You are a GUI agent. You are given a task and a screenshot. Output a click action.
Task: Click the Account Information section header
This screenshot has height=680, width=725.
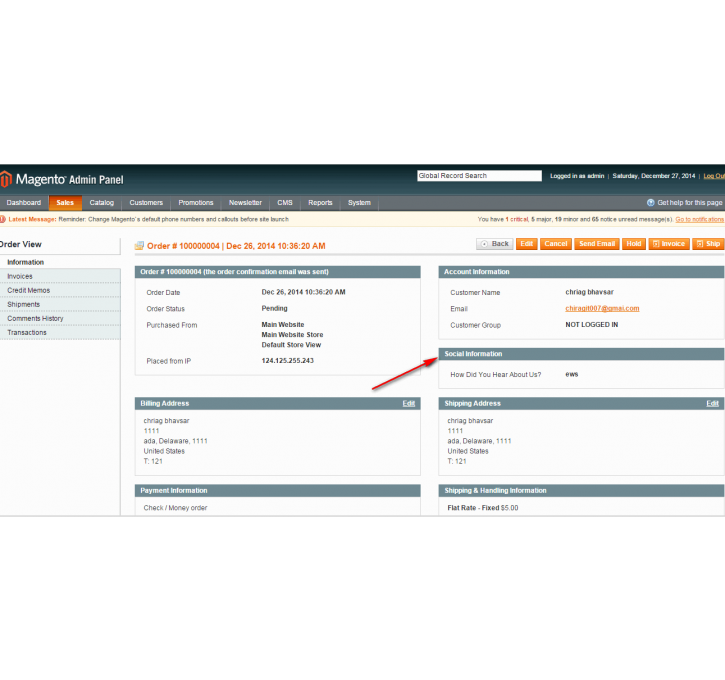[x=581, y=272]
